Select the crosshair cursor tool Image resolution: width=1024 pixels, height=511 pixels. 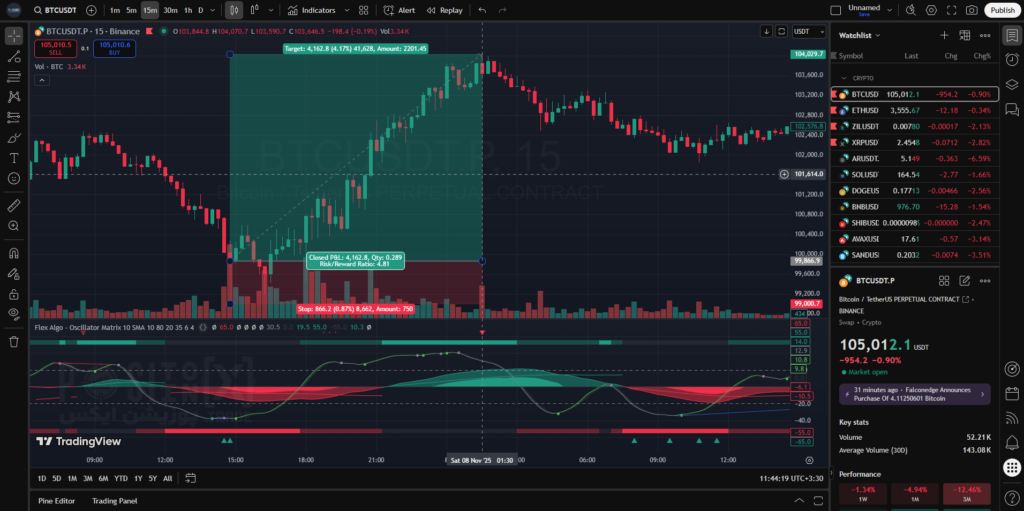pyautogui.click(x=14, y=37)
